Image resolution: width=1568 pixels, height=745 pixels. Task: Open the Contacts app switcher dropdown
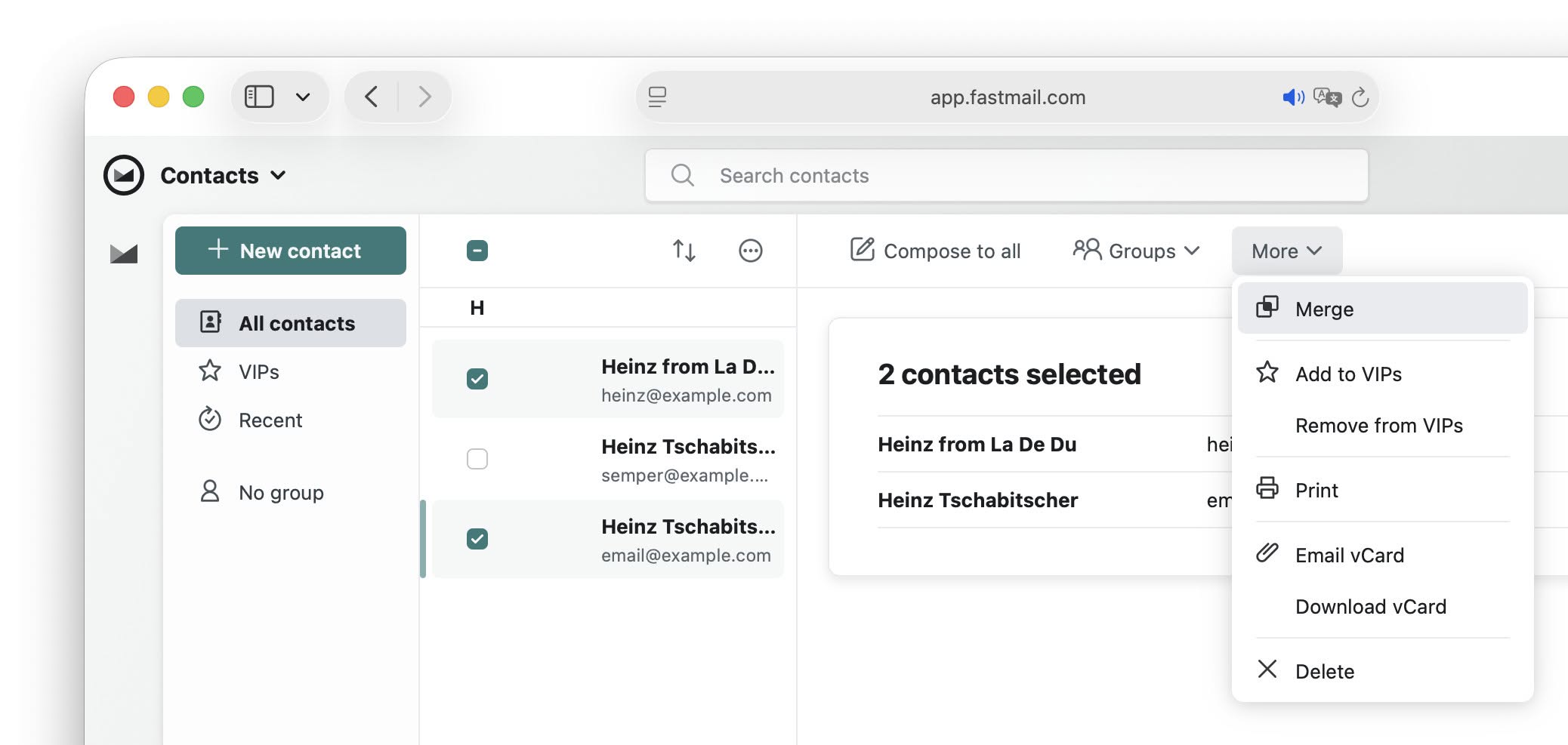tap(224, 175)
